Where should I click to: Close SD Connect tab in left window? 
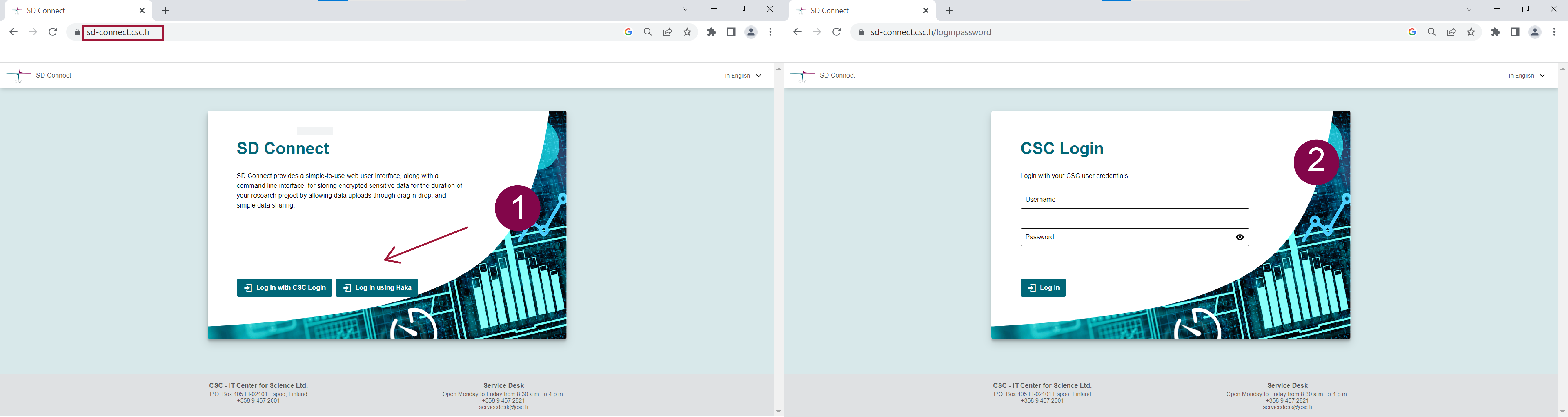142,10
